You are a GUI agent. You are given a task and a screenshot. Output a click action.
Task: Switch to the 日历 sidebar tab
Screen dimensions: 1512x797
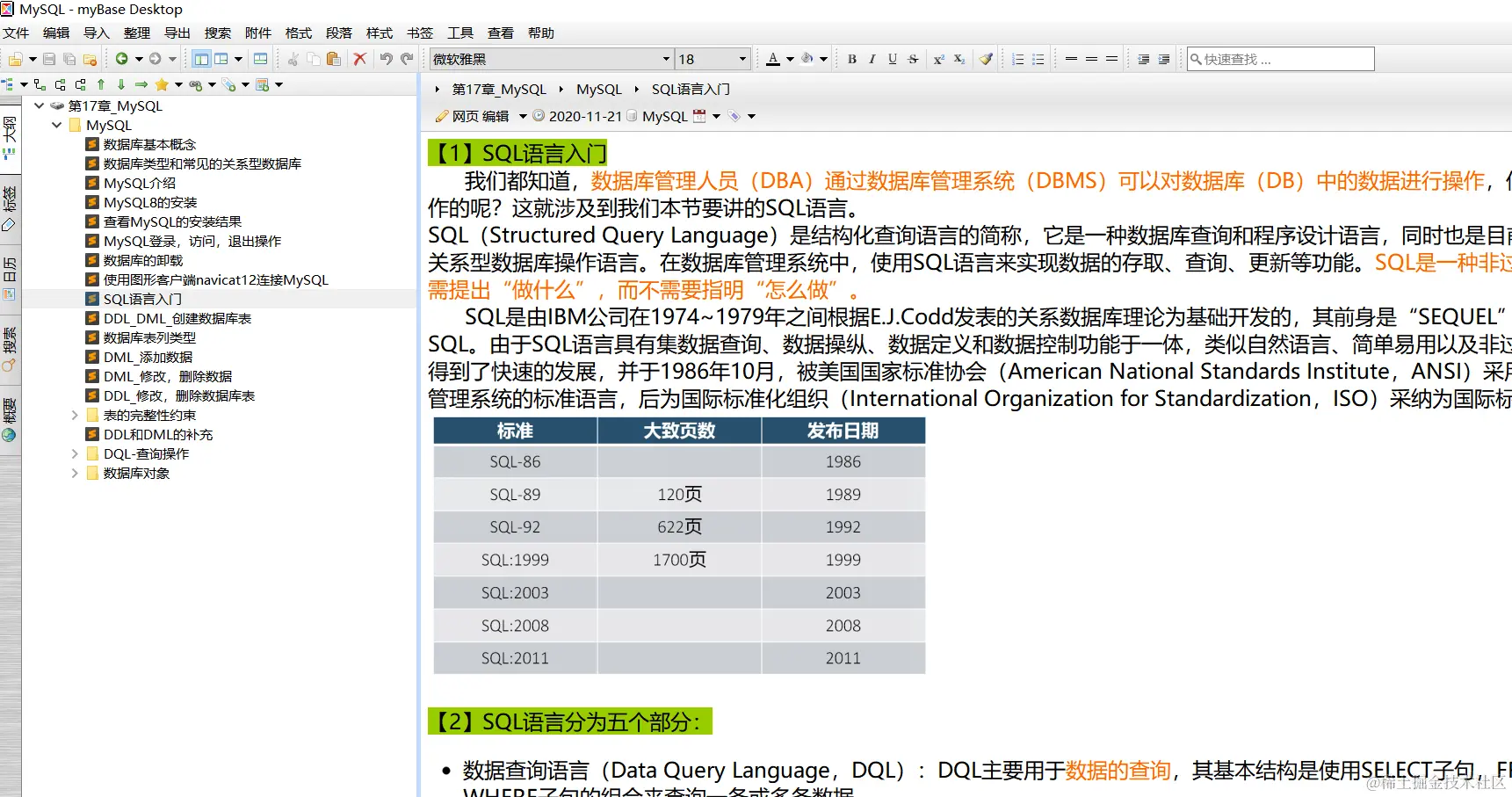click(x=10, y=278)
